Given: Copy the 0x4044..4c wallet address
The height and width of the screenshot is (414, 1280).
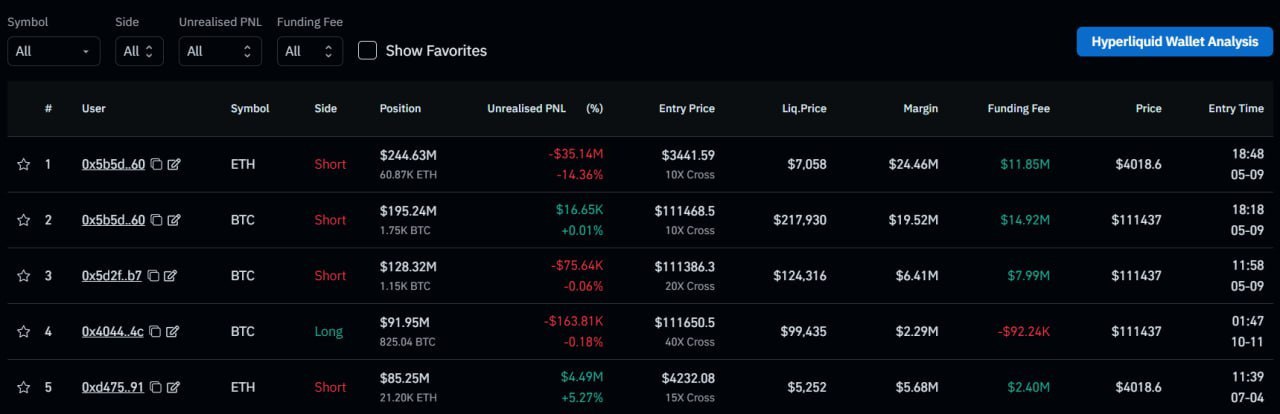Looking at the screenshot, I should [155, 331].
